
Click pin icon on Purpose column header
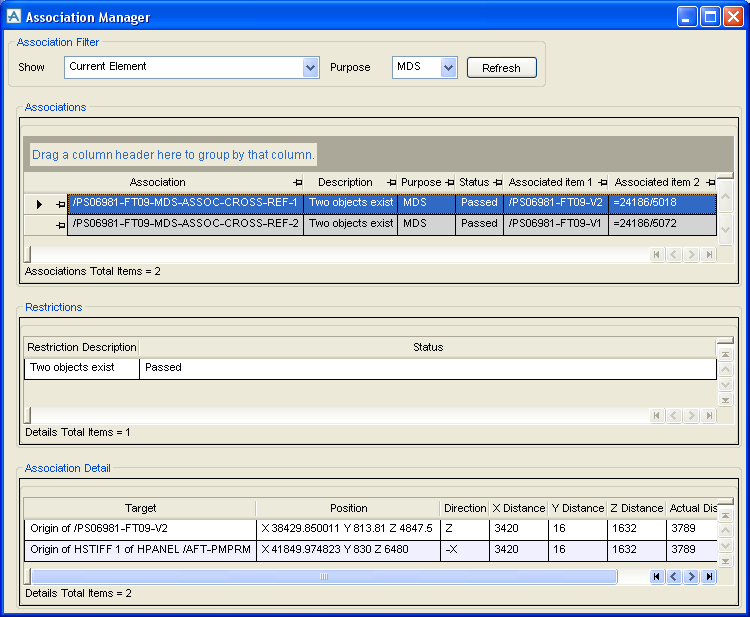point(449,183)
